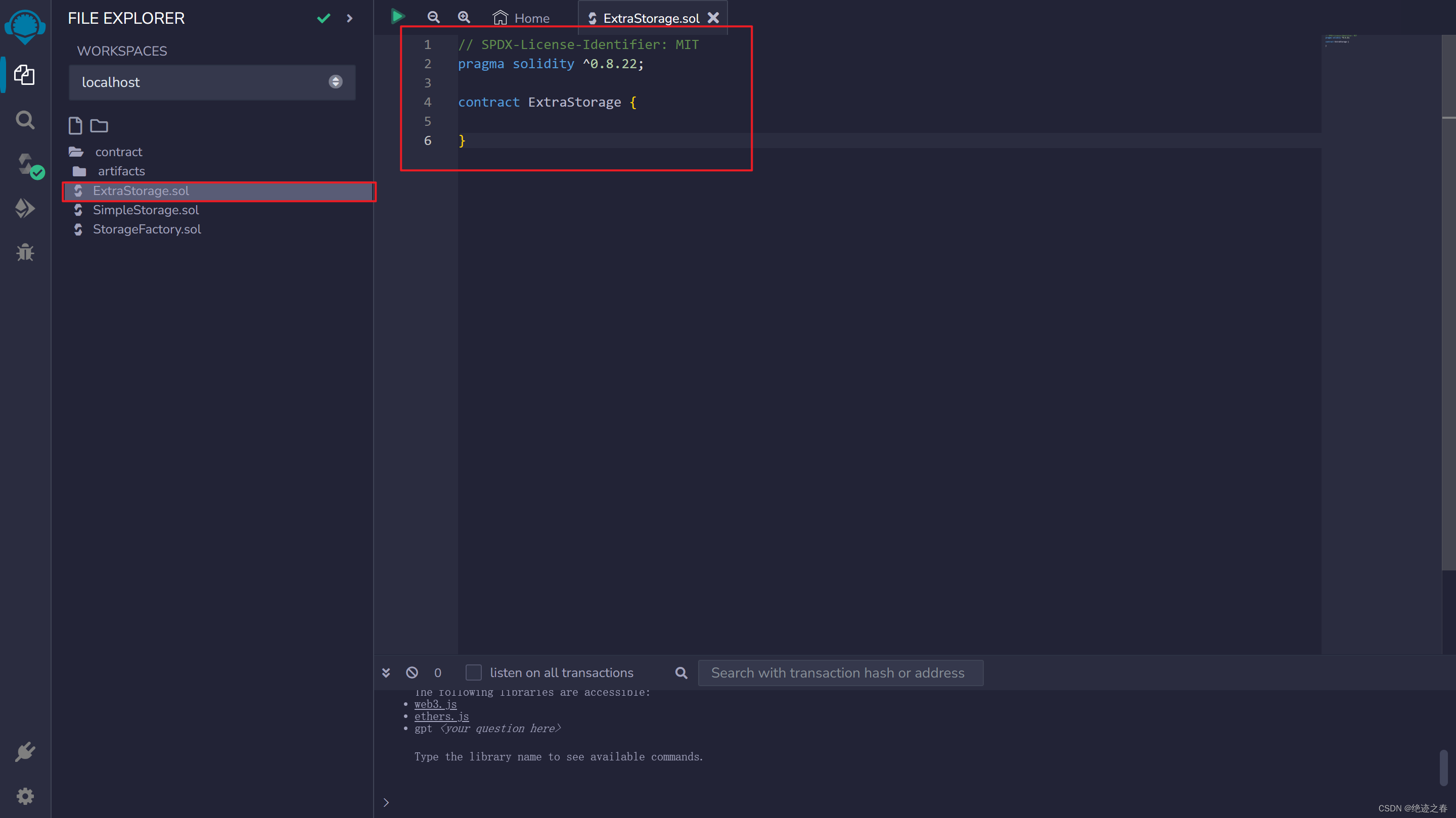Viewport: 1456px width, 818px height.
Task: Click the transaction hash search field
Action: (x=839, y=672)
